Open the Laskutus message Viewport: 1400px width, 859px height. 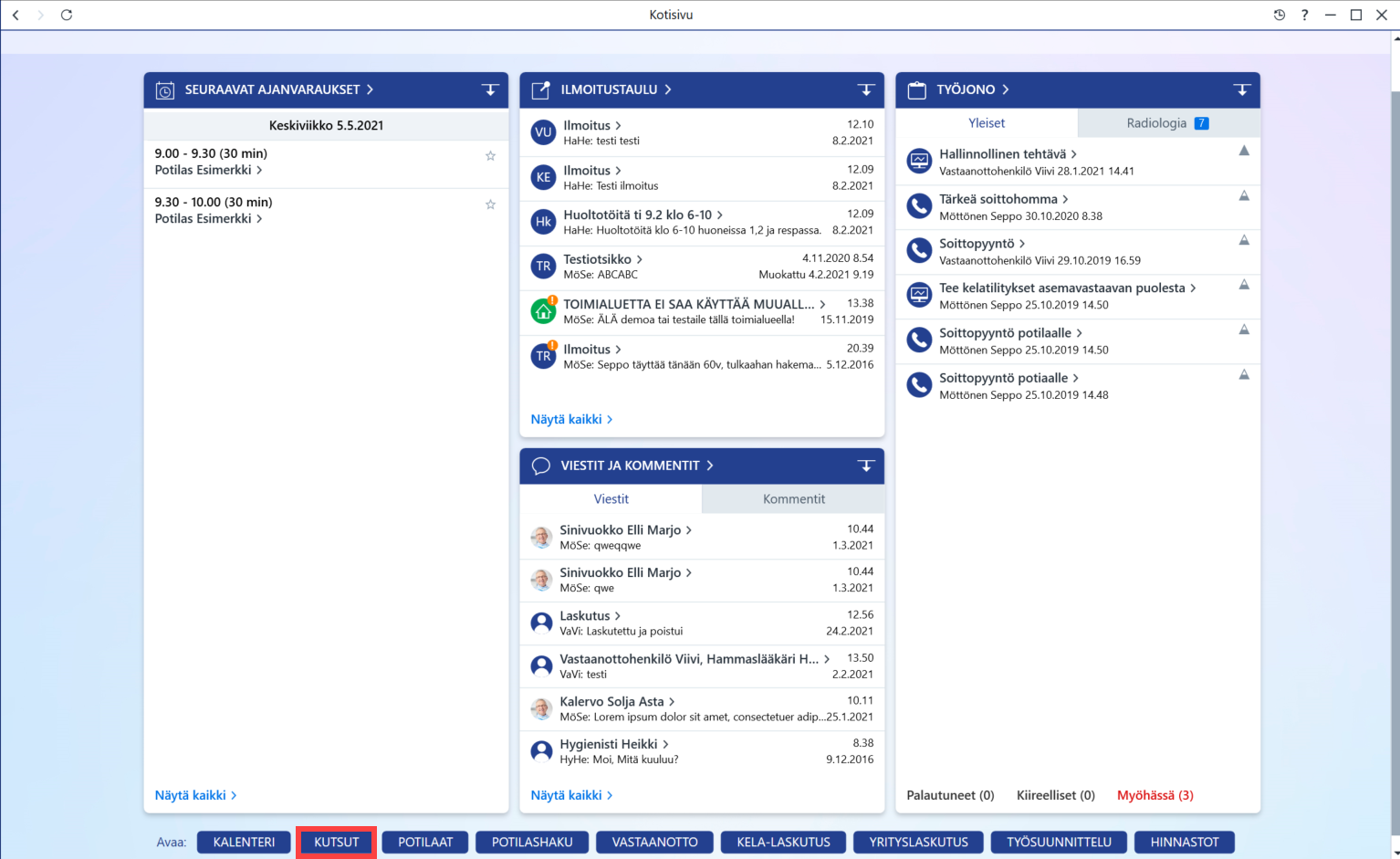point(590,616)
